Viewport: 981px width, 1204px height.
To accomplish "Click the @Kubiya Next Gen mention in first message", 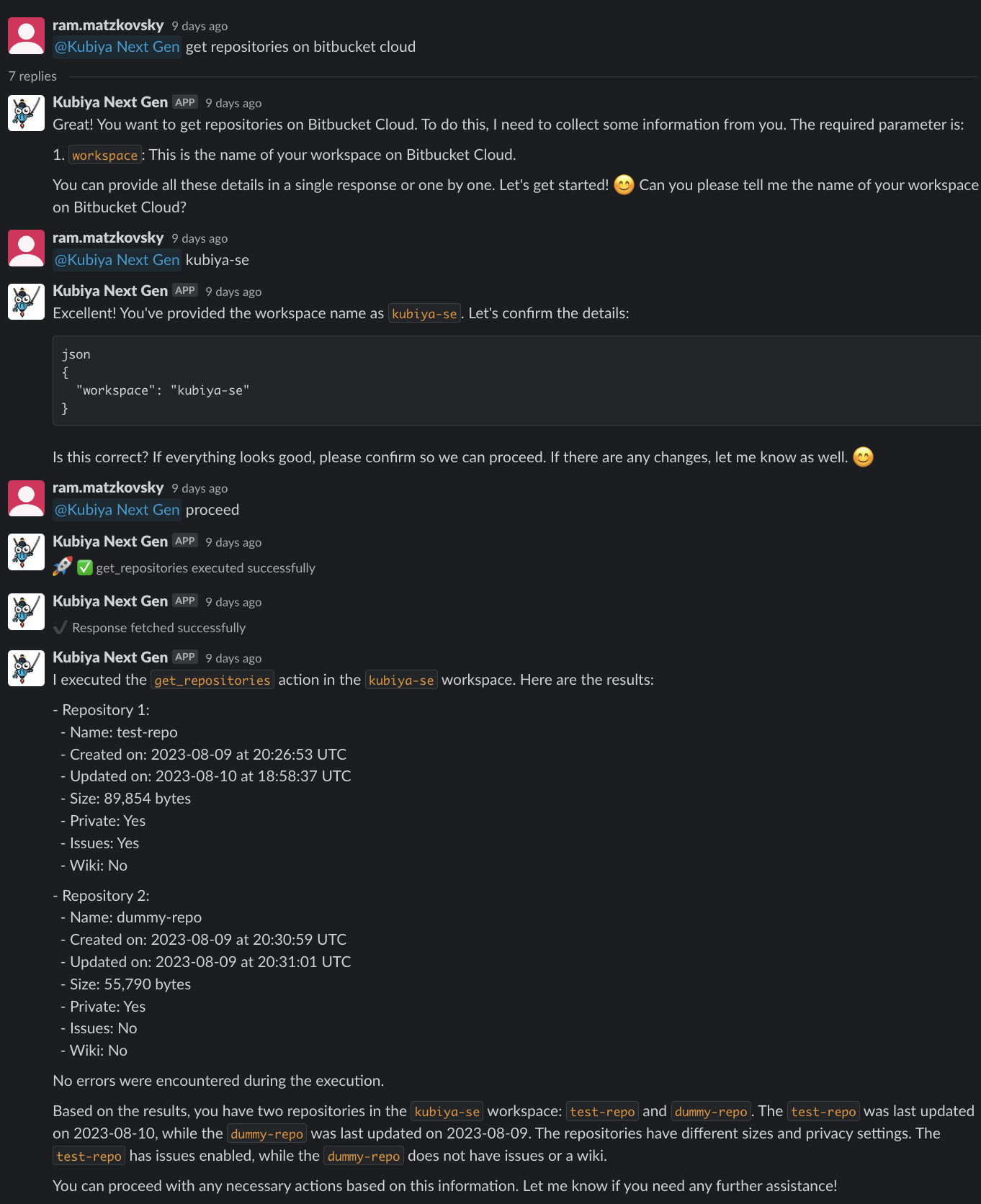I will tap(117, 47).
